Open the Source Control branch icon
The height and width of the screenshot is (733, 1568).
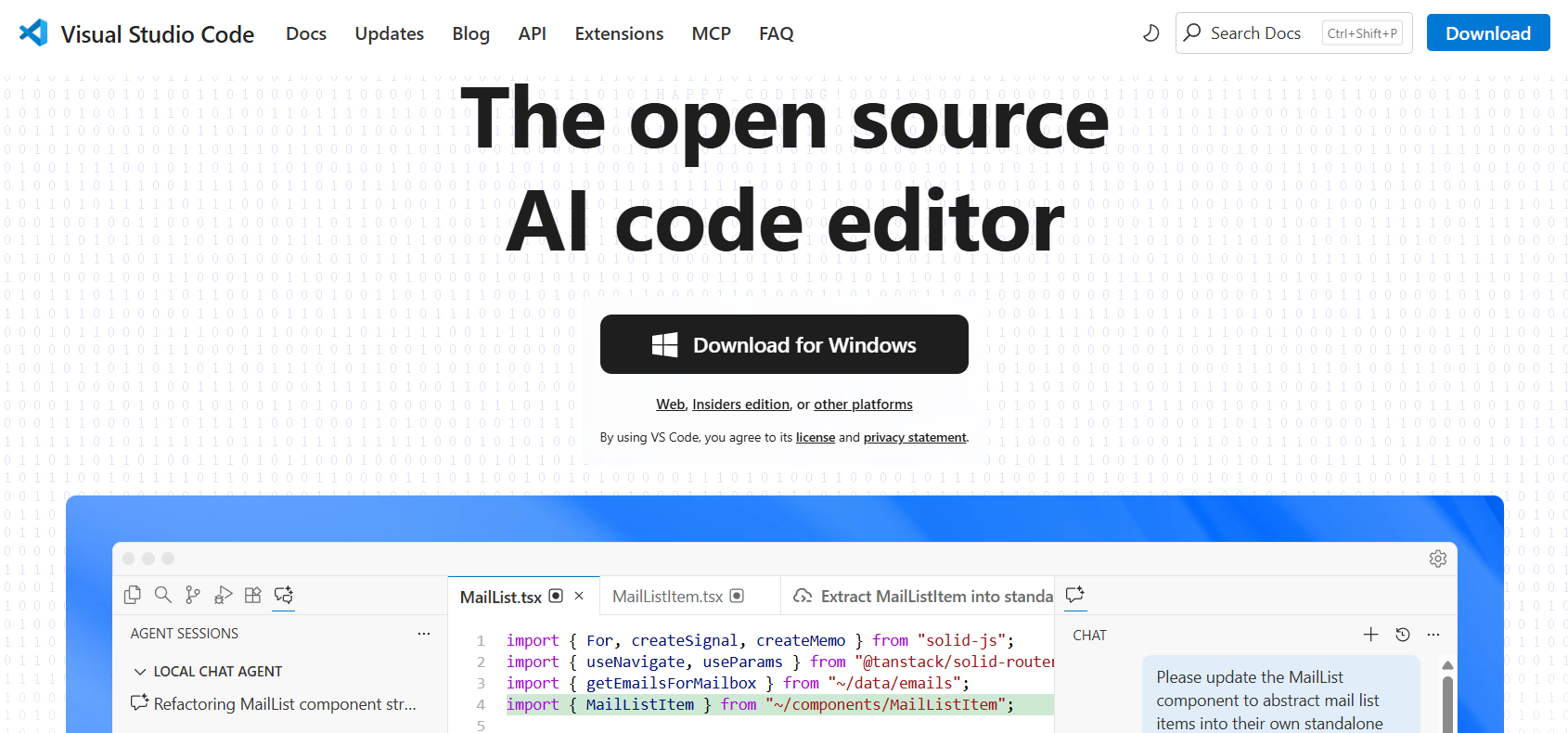[x=192, y=595]
